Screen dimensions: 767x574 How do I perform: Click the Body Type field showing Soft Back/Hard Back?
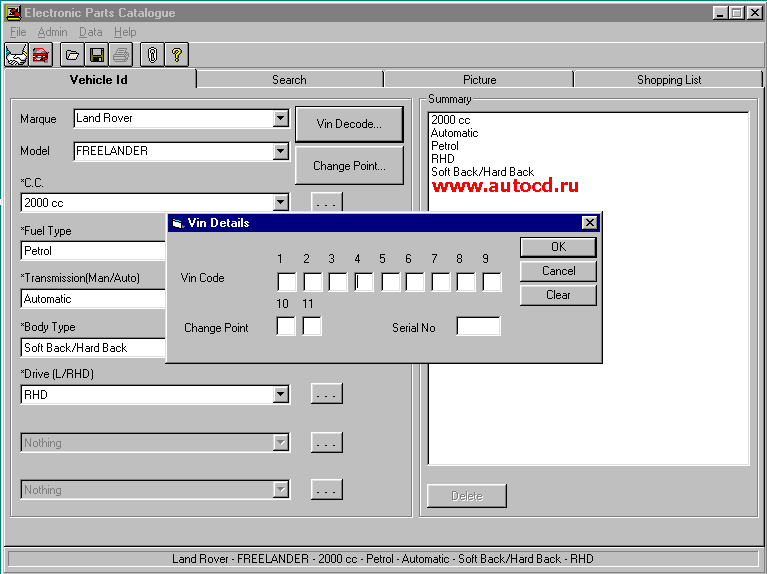pyautogui.click(x=93, y=348)
